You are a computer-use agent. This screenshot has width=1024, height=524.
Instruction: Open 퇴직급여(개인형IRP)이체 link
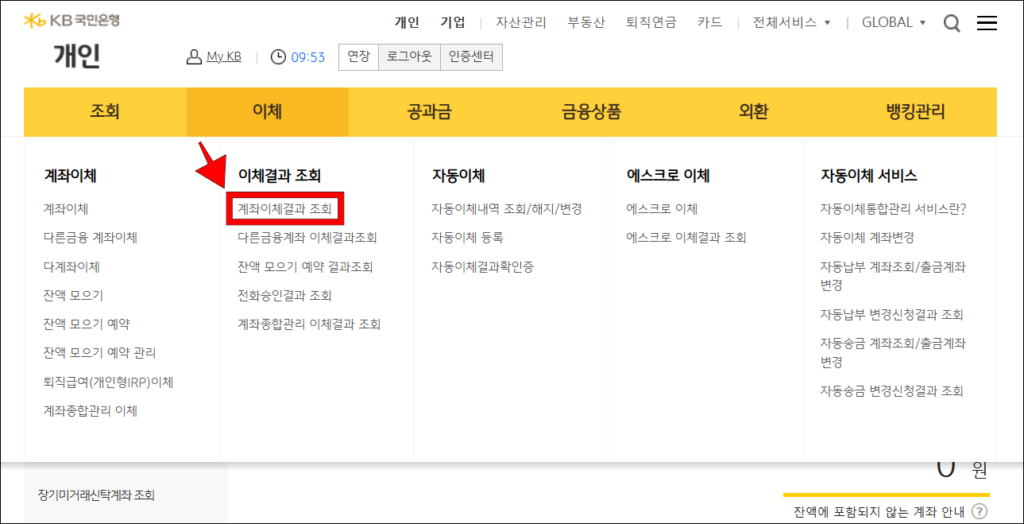coord(108,382)
